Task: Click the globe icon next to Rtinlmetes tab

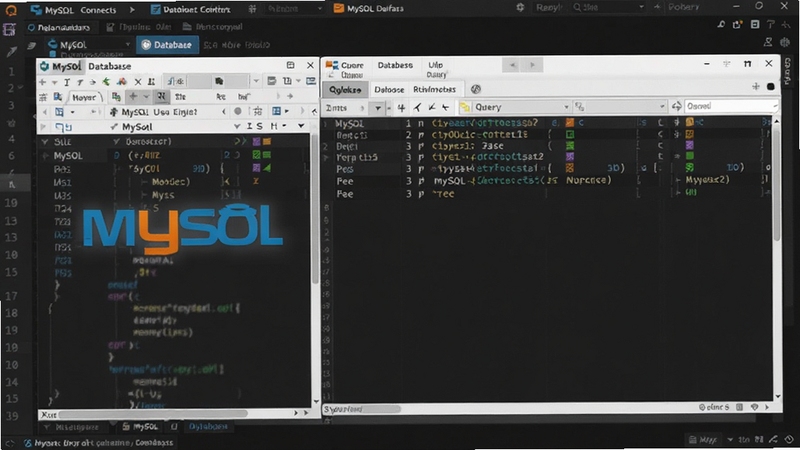Action: tap(476, 89)
